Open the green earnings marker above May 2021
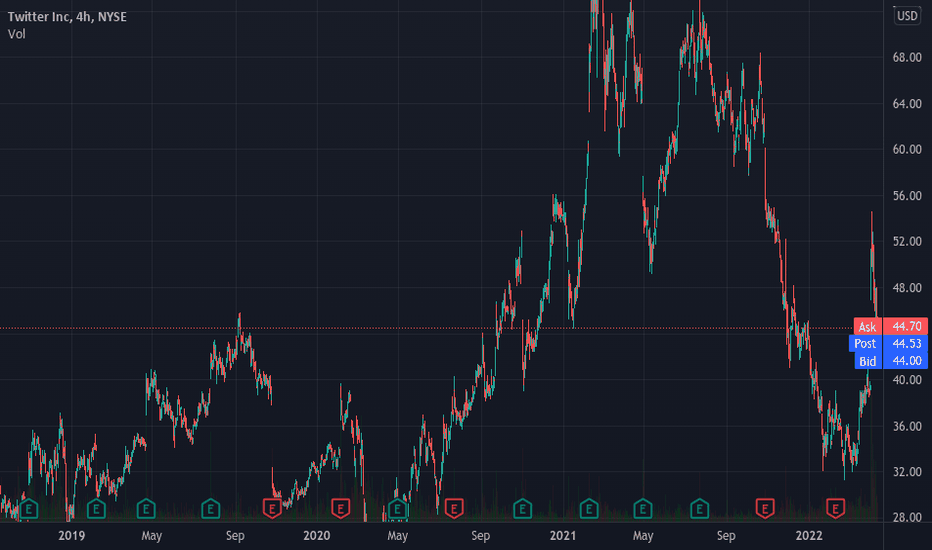The image size is (932, 550). [643, 509]
